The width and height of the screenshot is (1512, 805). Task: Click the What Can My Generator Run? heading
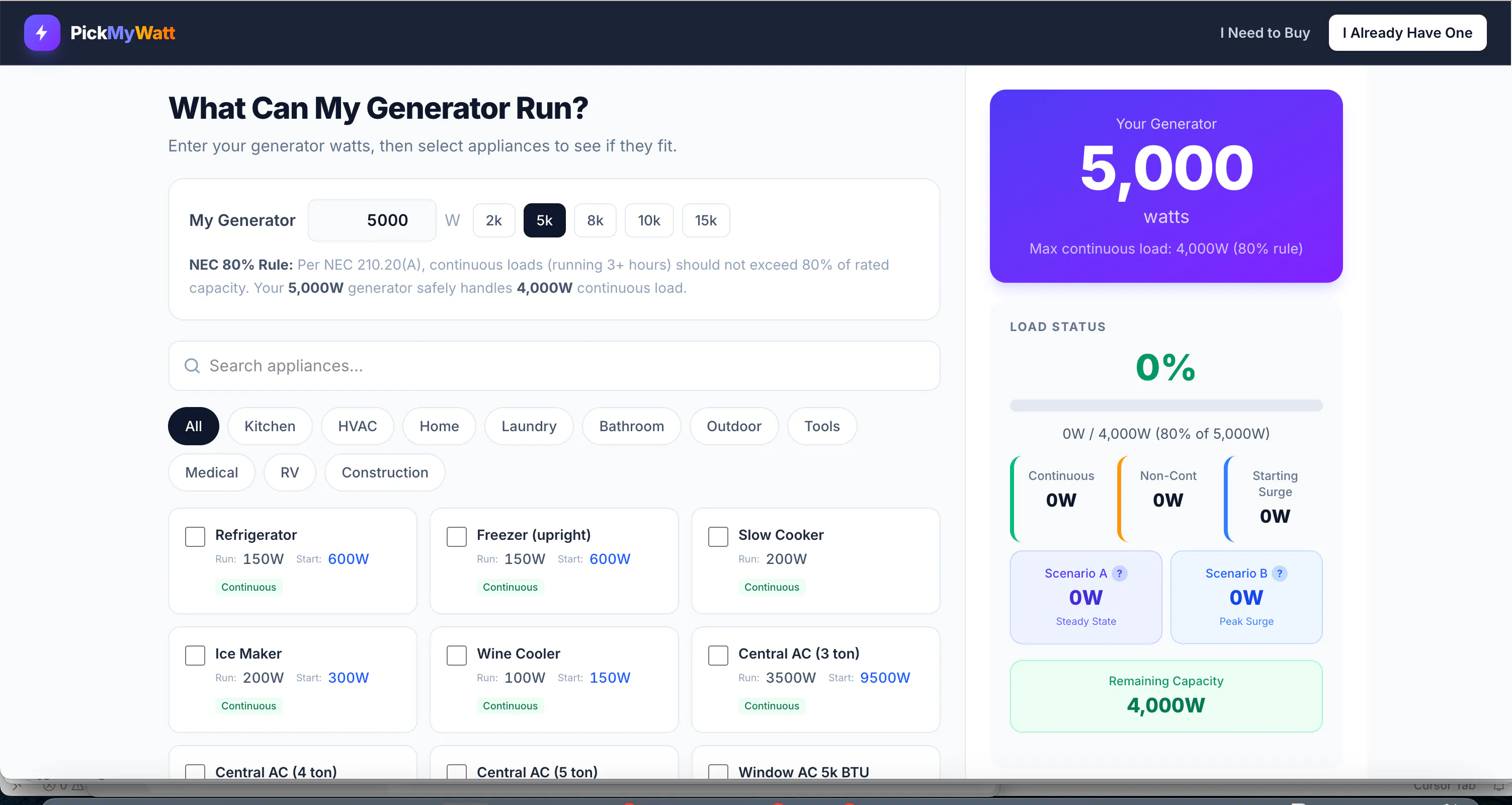pyautogui.click(x=378, y=108)
